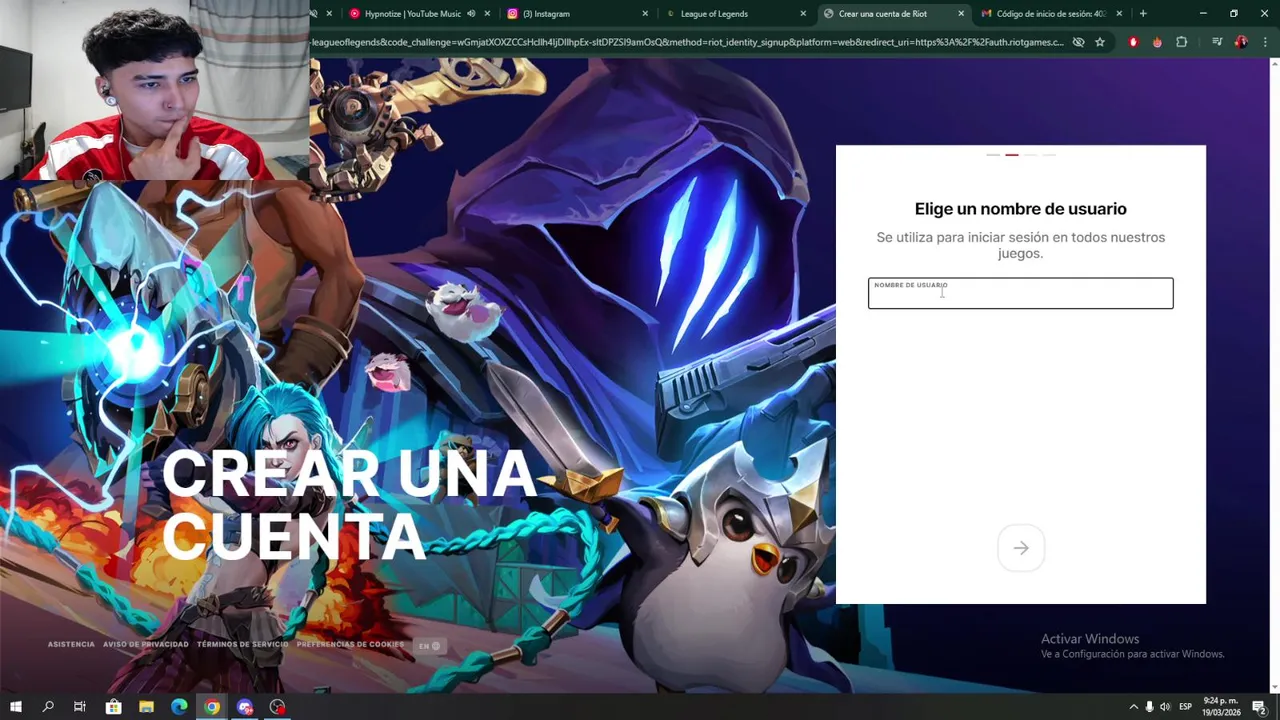This screenshot has width=1280, height=720.
Task: Open the notification center icon
Action: click(x=1259, y=707)
